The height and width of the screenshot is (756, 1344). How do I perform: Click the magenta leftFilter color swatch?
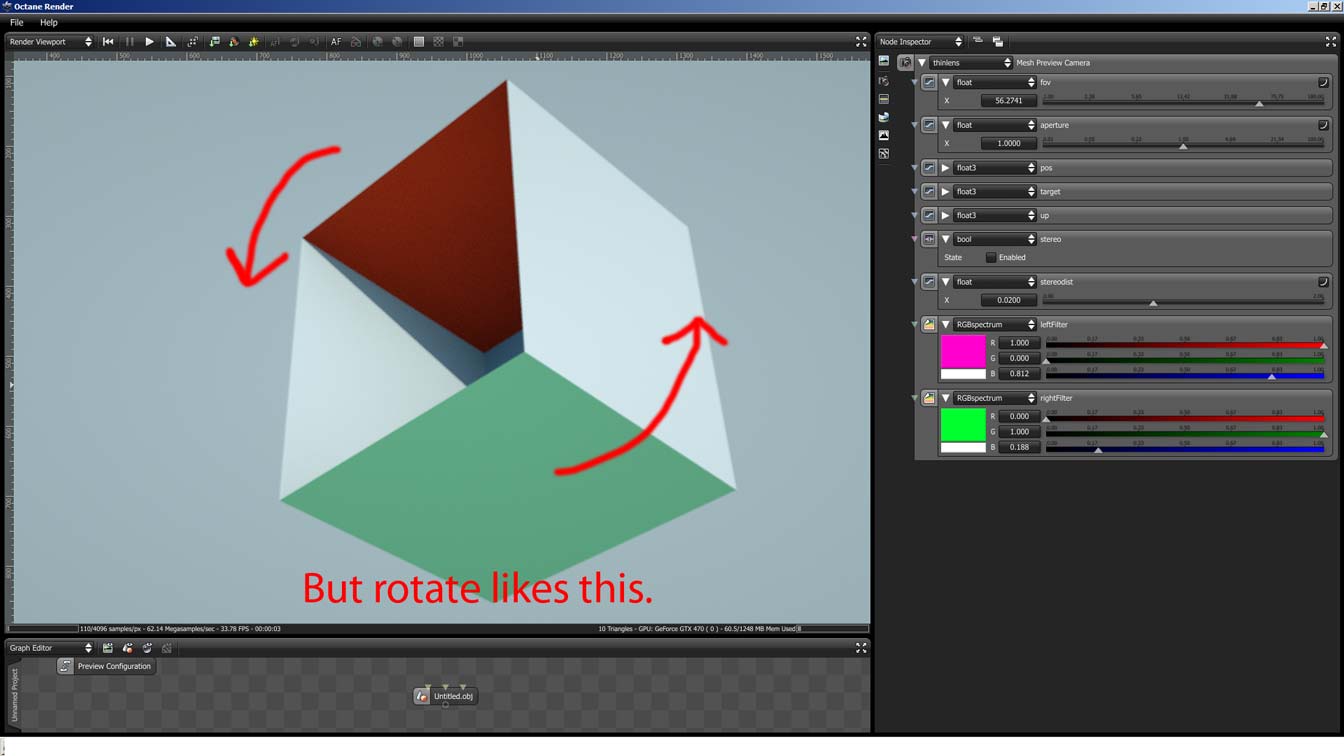(963, 351)
